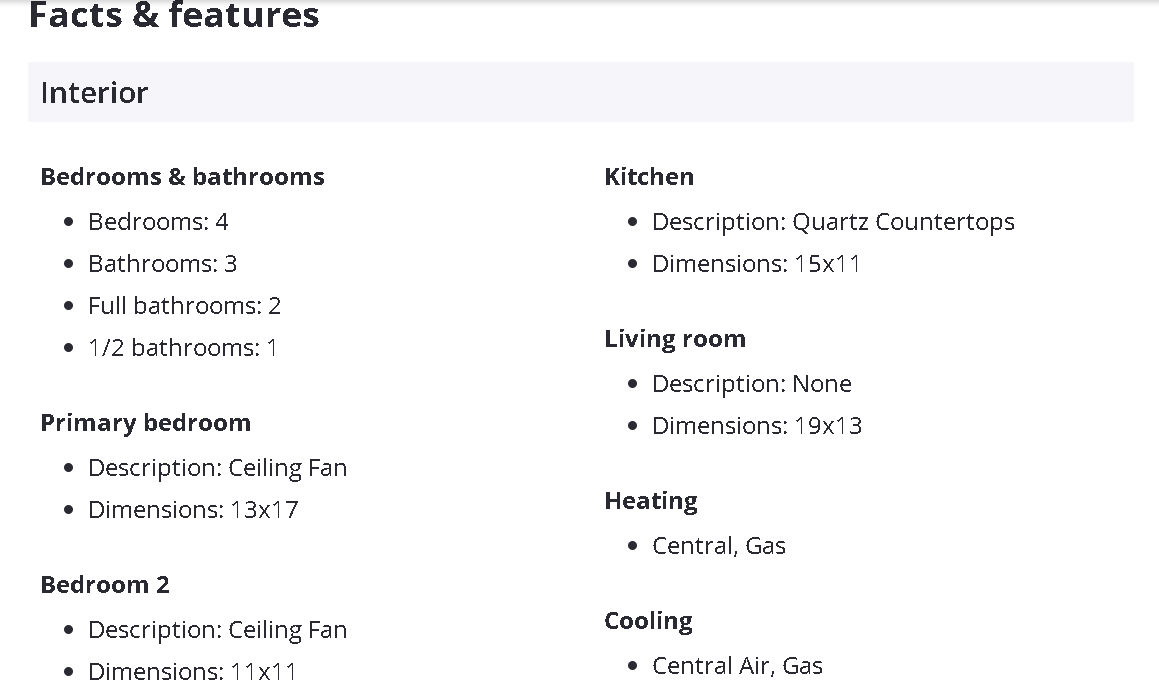The image size is (1159, 687).
Task: Click the Facts & features heading
Action: coord(174,15)
